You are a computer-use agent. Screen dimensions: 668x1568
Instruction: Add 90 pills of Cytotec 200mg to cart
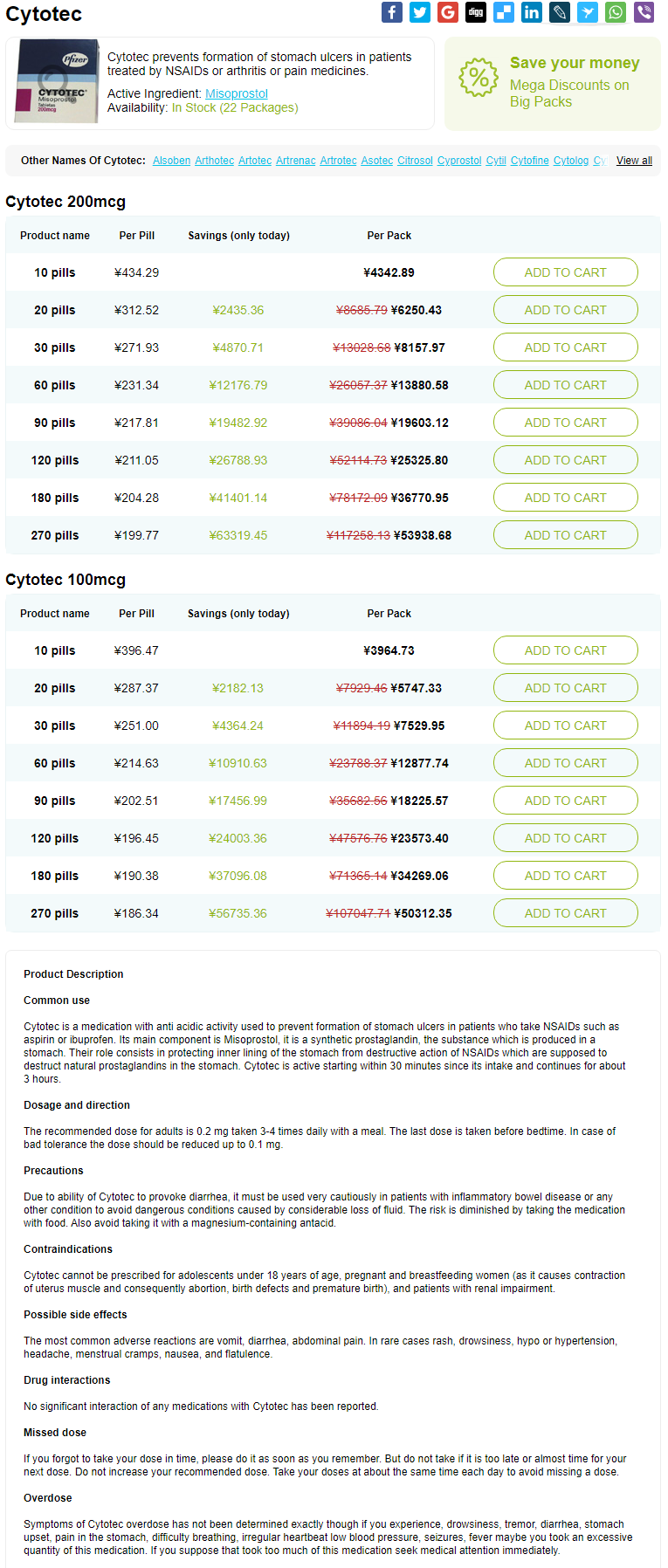[565, 423]
